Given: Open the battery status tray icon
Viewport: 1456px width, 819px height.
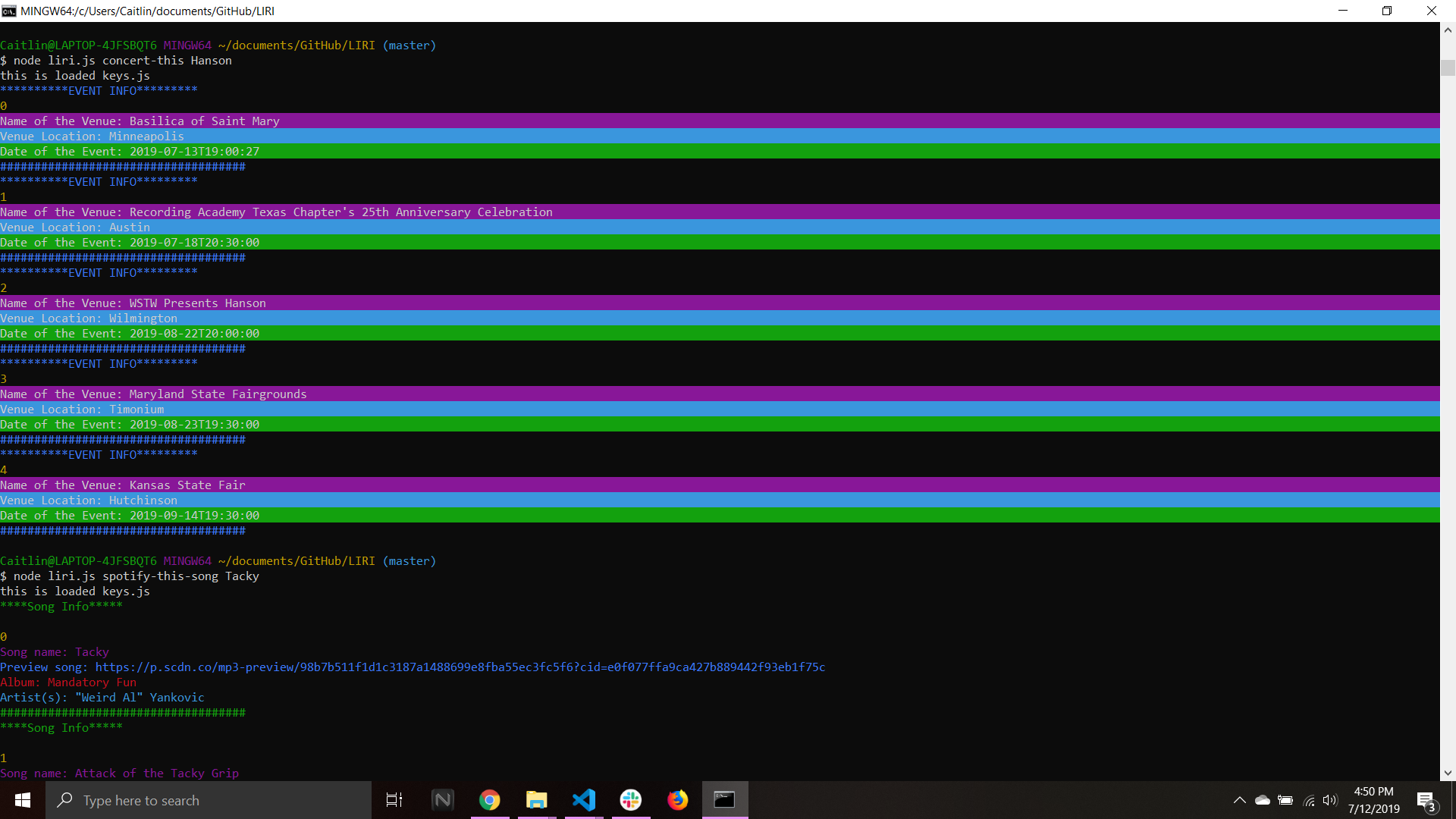Looking at the screenshot, I should point(1285,800).
